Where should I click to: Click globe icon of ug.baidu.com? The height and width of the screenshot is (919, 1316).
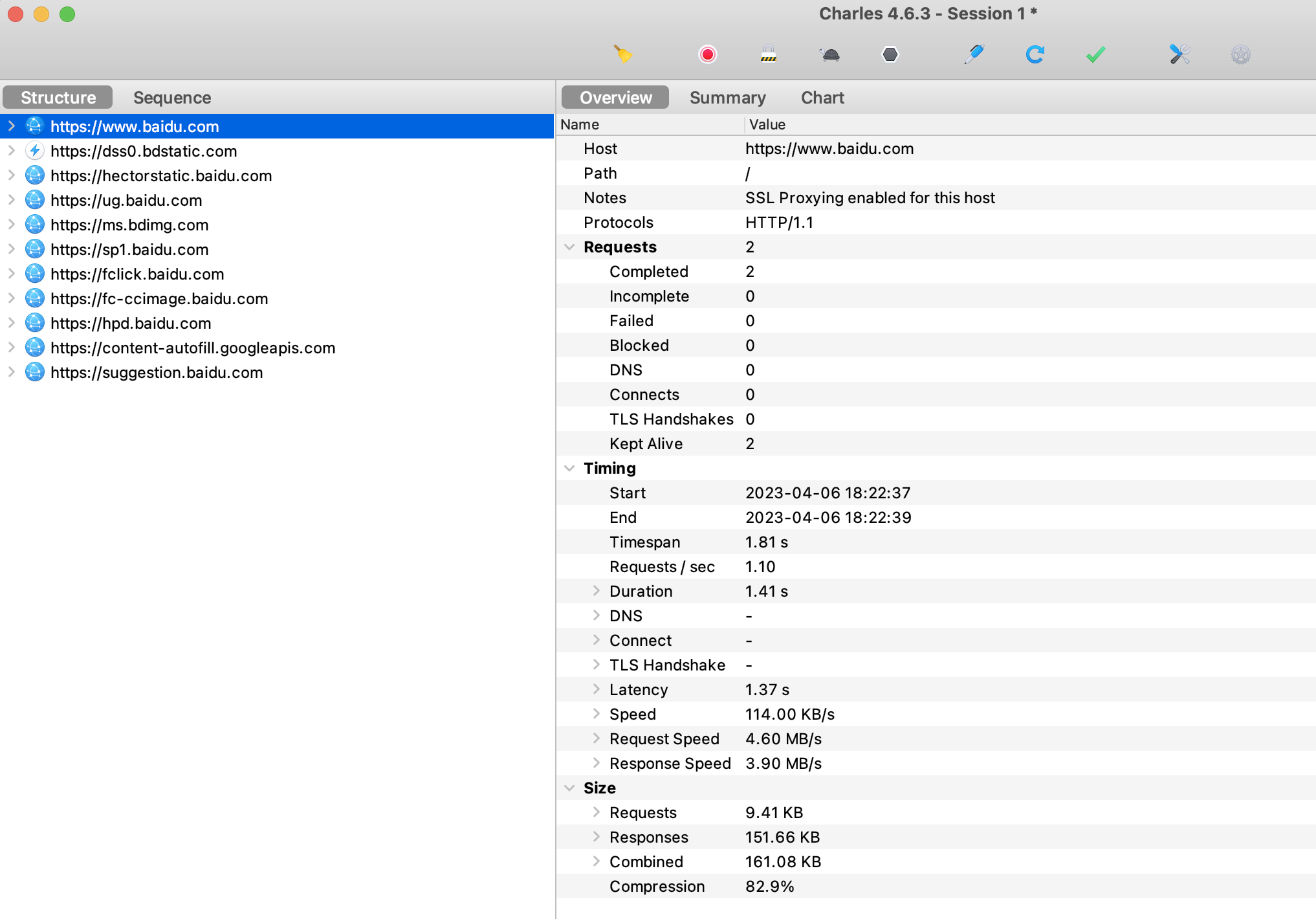tap(35, 200)
